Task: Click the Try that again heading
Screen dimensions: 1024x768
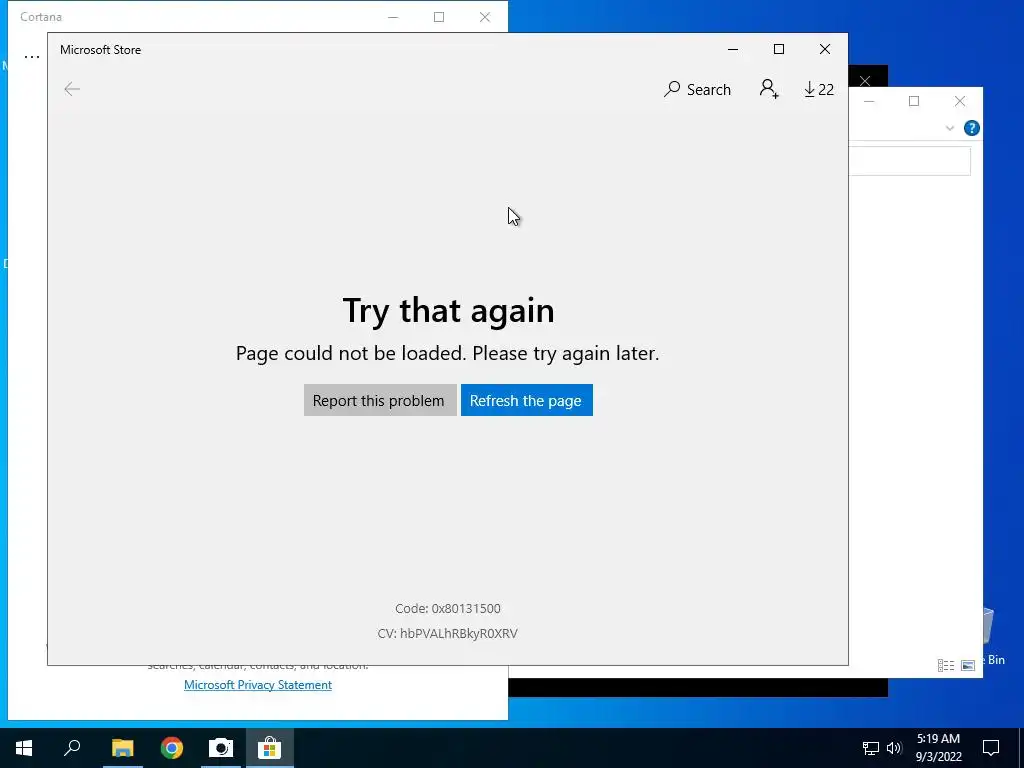Action: click(x=448, y=310)
